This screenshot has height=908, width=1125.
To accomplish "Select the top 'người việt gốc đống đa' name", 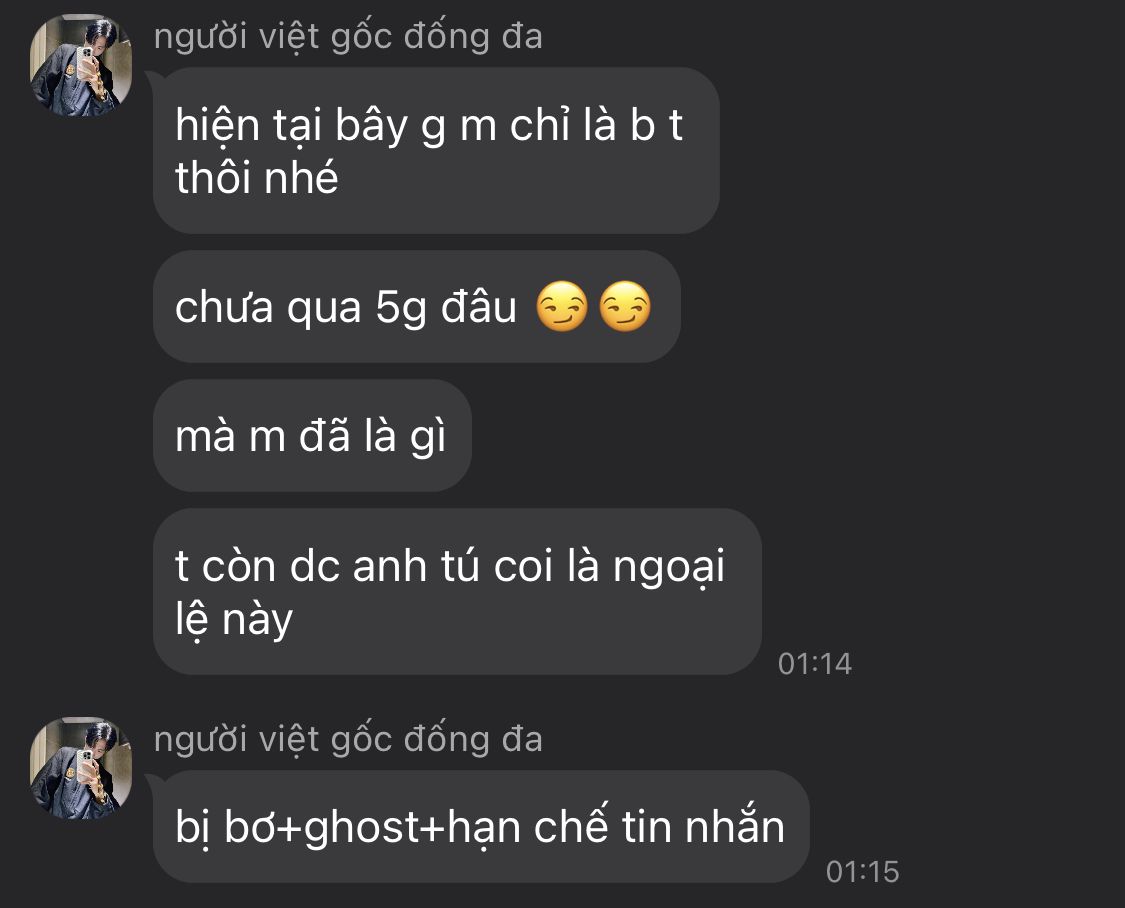I will [x=348, y=36].
